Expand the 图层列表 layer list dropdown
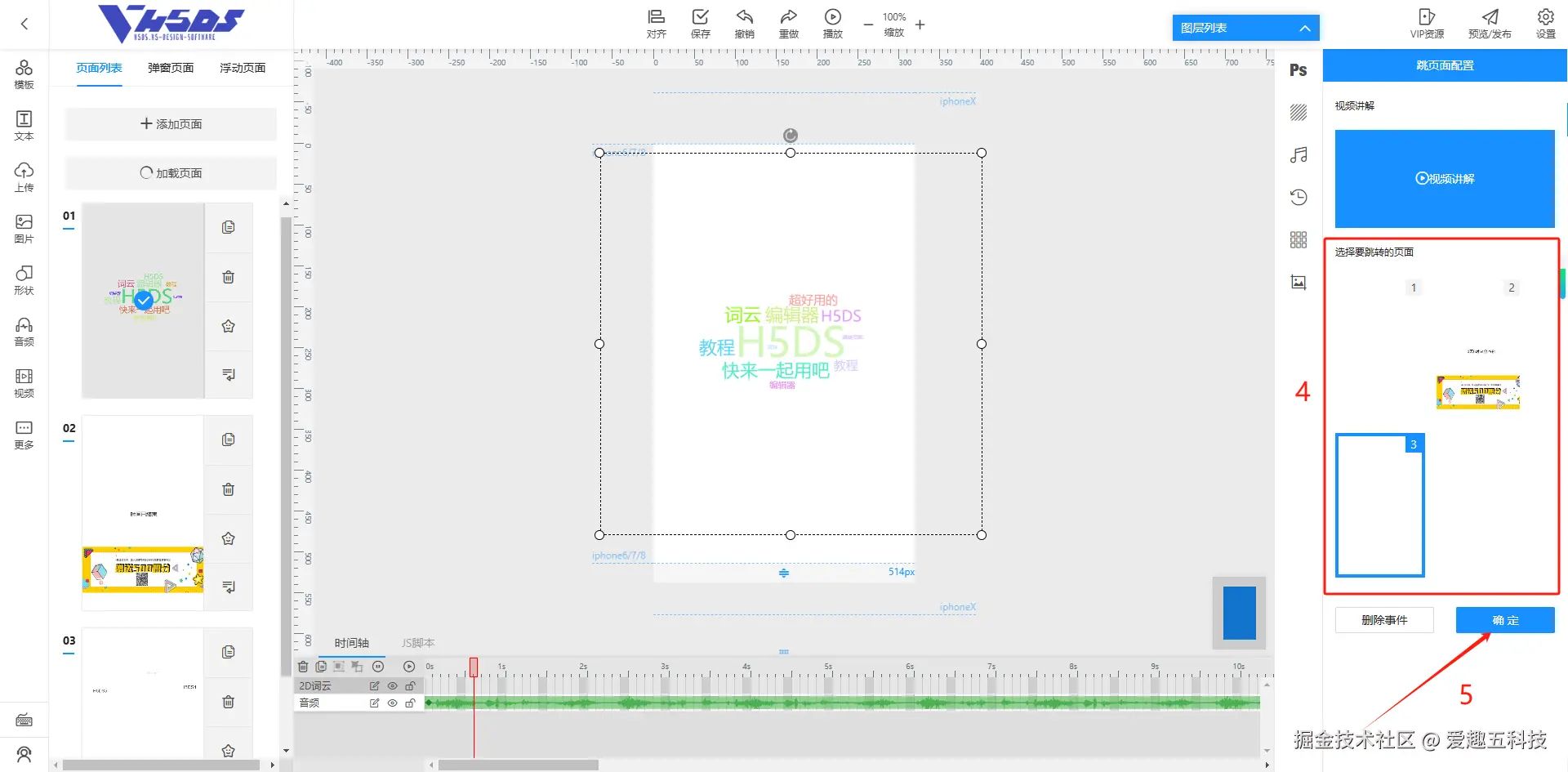1568x772 pixels. point(1245,28)
